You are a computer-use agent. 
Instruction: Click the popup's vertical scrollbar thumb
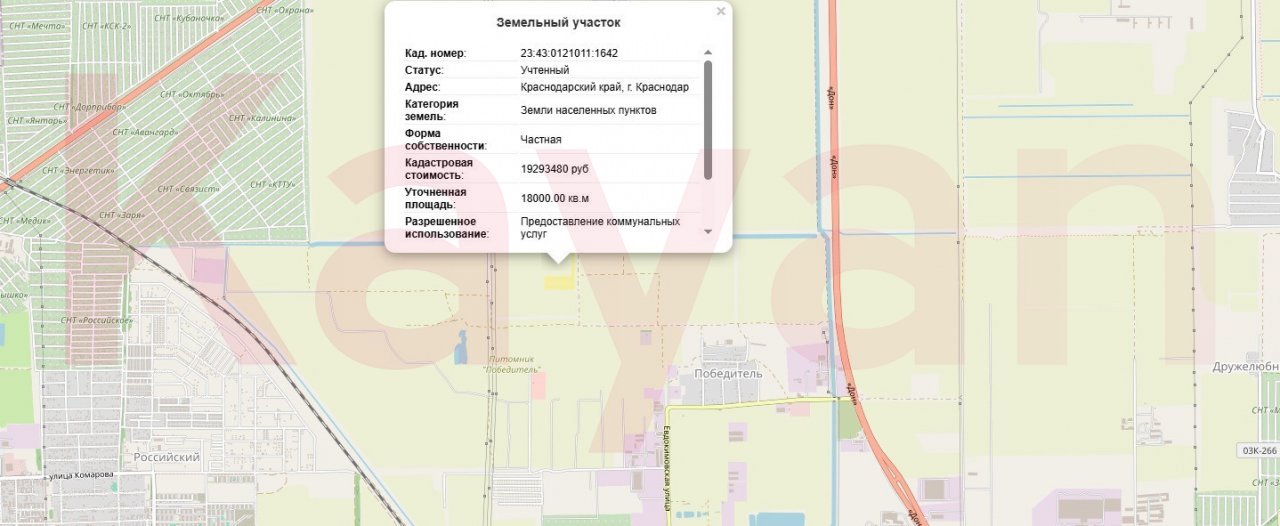(708, 120)
